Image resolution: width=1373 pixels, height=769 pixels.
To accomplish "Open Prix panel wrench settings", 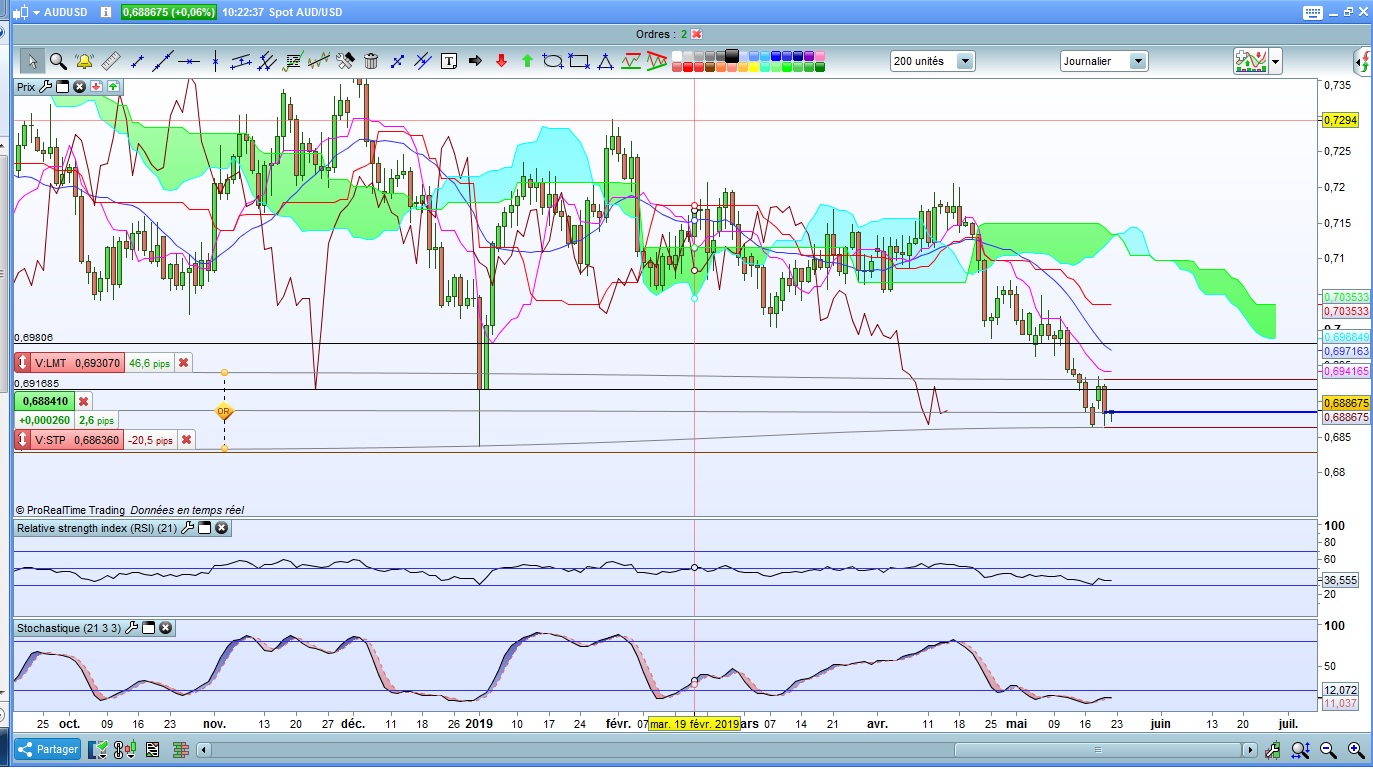I will 45,87.
